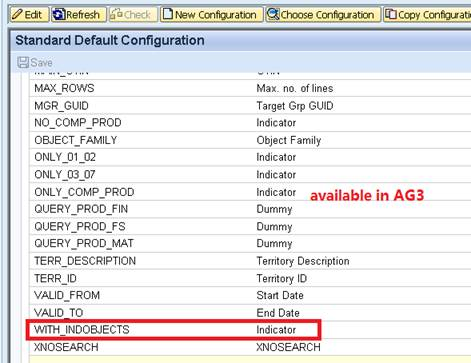Click the Refresh arrows icon
The image size is (471, 363).
[x=59, y=15]
